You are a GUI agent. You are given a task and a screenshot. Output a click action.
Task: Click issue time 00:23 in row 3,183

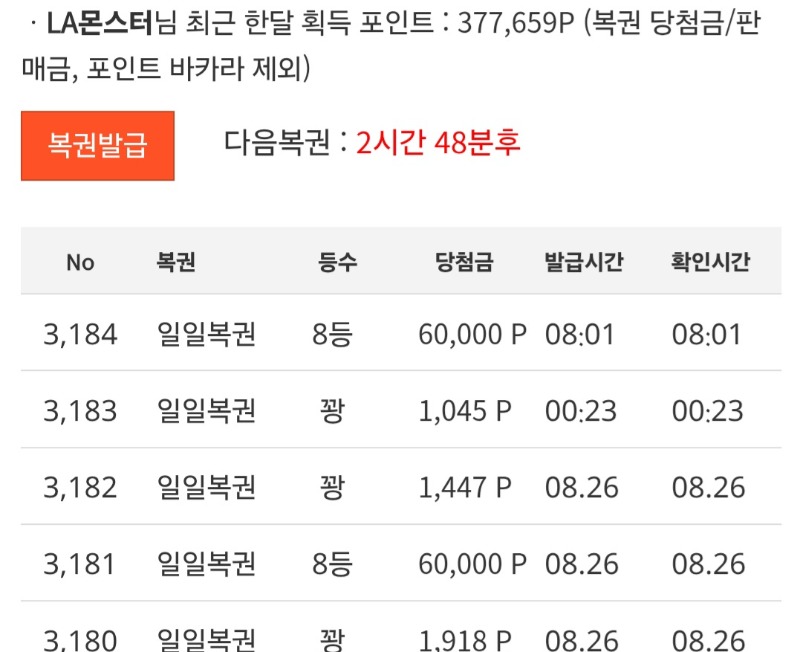pos(581,411)
